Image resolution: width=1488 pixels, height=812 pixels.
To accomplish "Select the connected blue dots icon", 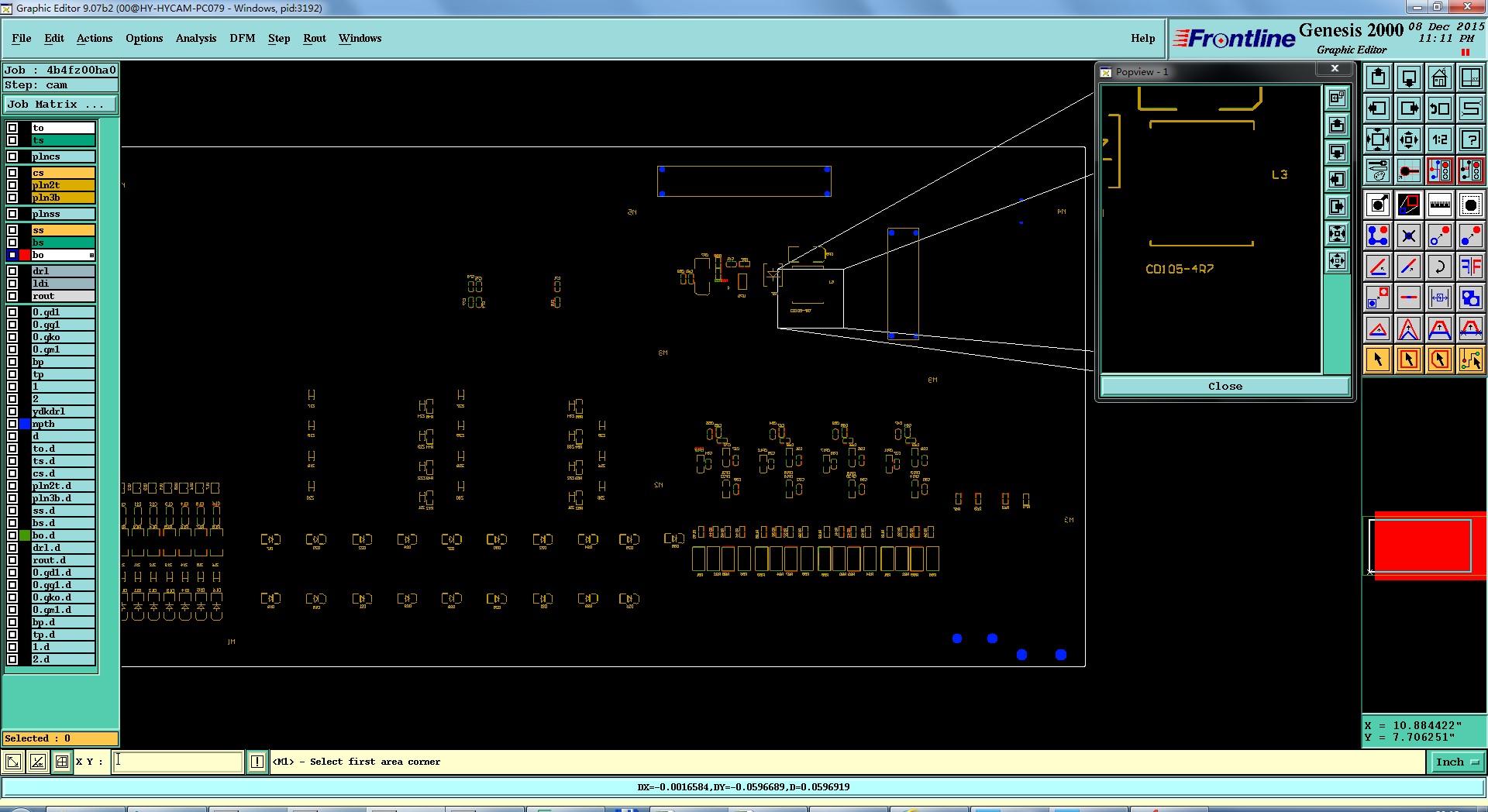I will (1378, 236).
